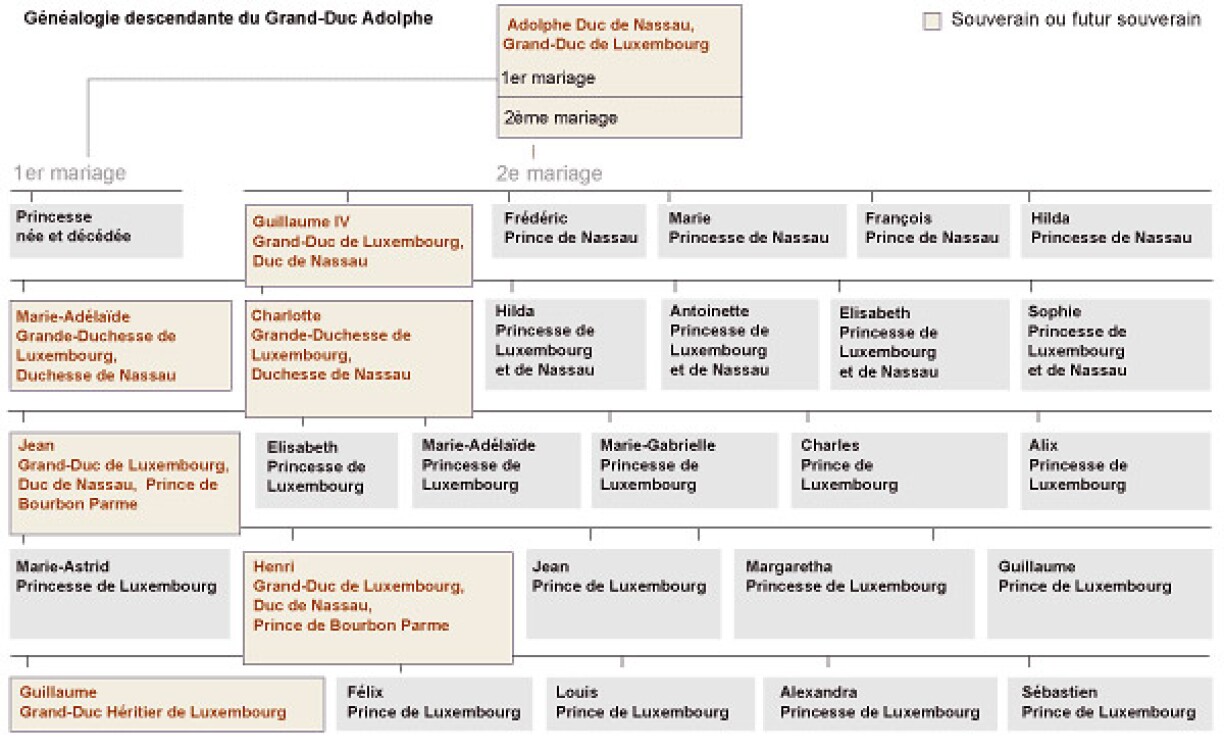
Task: Click the chart title "Généalogie descendante du Grand-Duc Adolphe"
Action: tap(228, 18)
